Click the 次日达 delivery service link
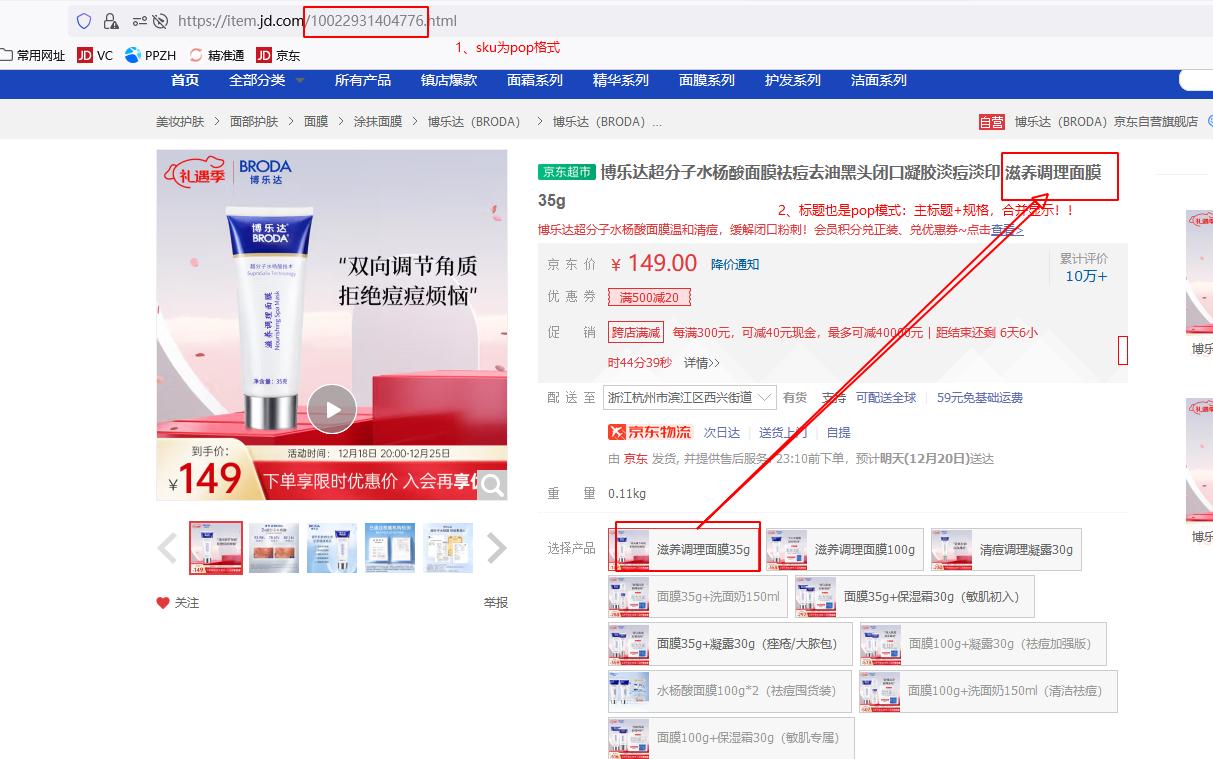Viewport: 1213px width, 759px height. pyautogui.click(x=722, y=432)
